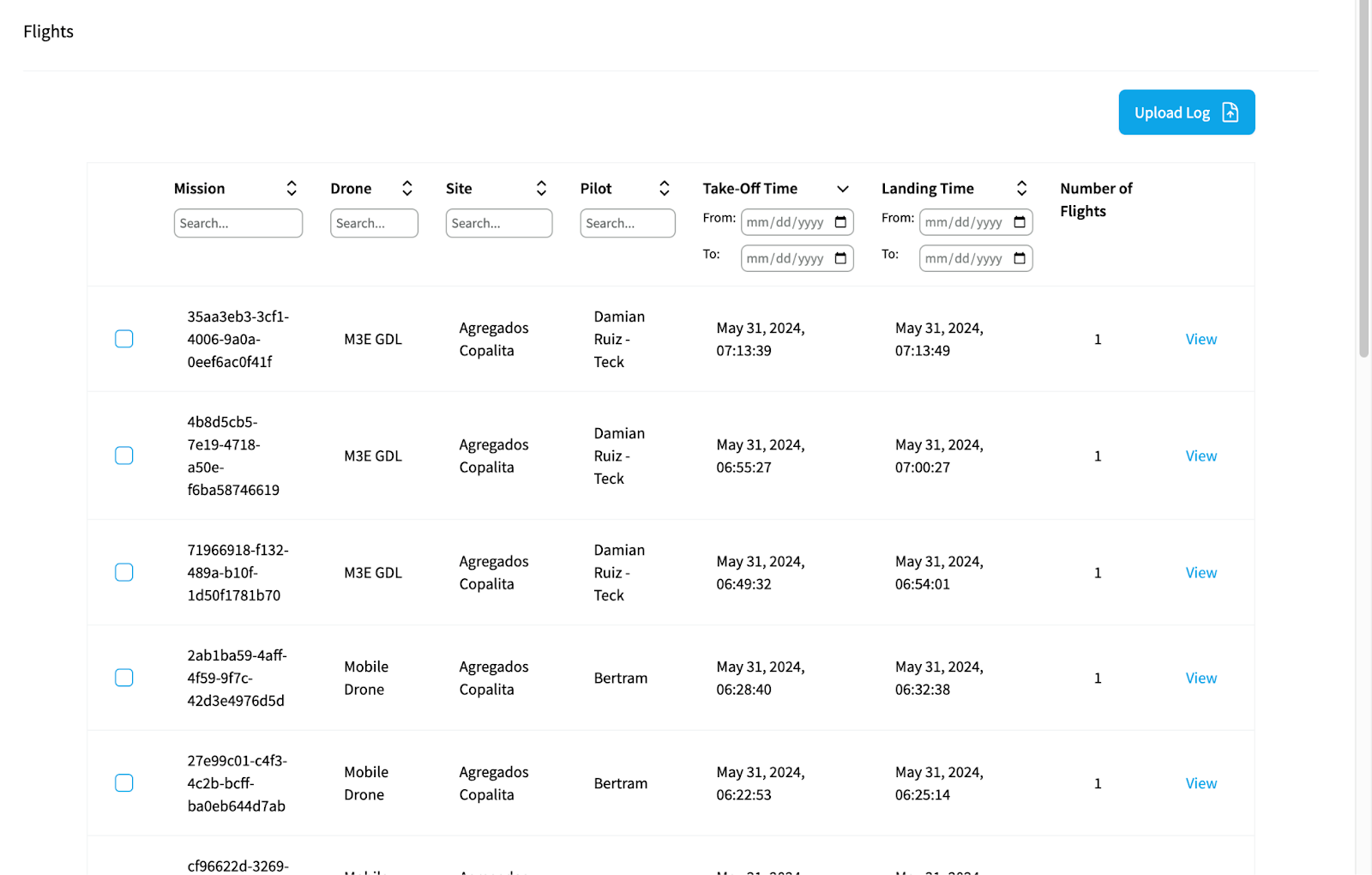Click Landing Time To date input

click(x=976, y=258)
